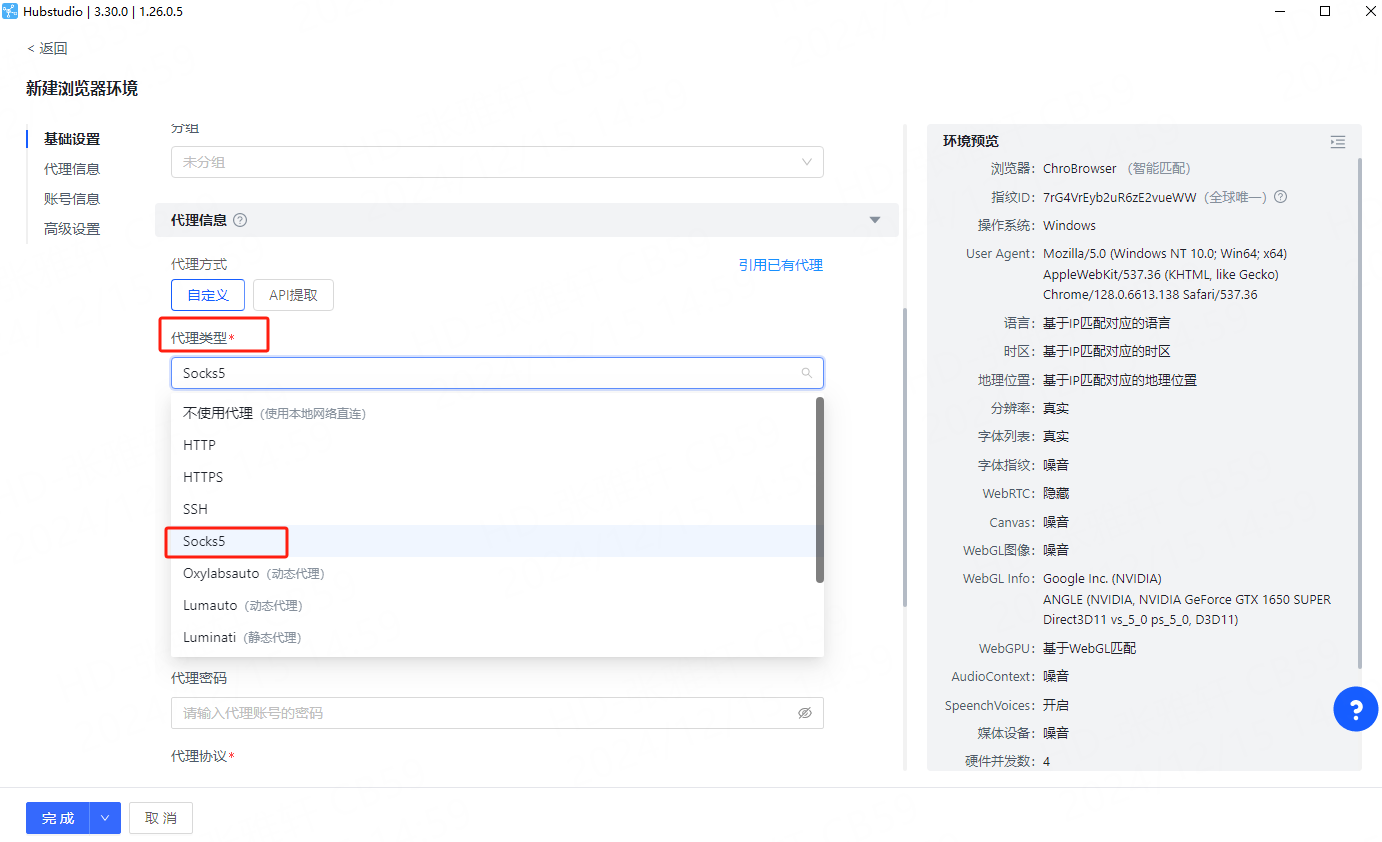Select HTTPS in the proxy type list
The height and width of the screenshot is (842, 1382).
pos(203,477)
